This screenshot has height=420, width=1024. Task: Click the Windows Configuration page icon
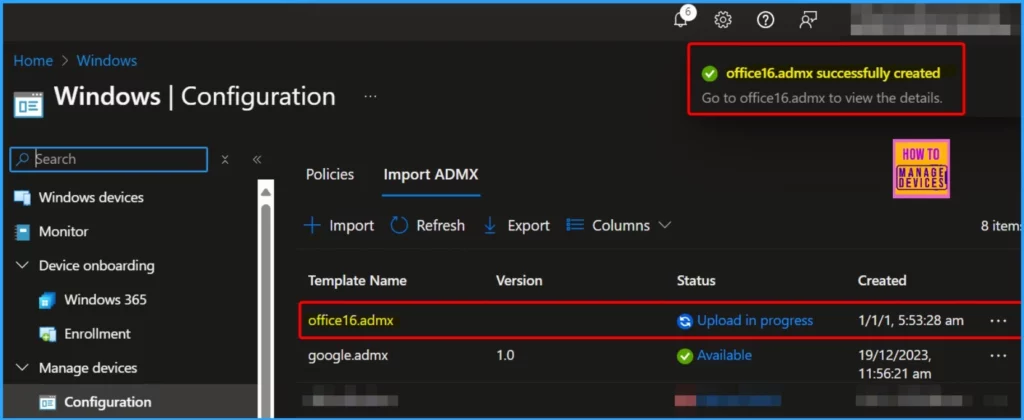coord(28,103)
